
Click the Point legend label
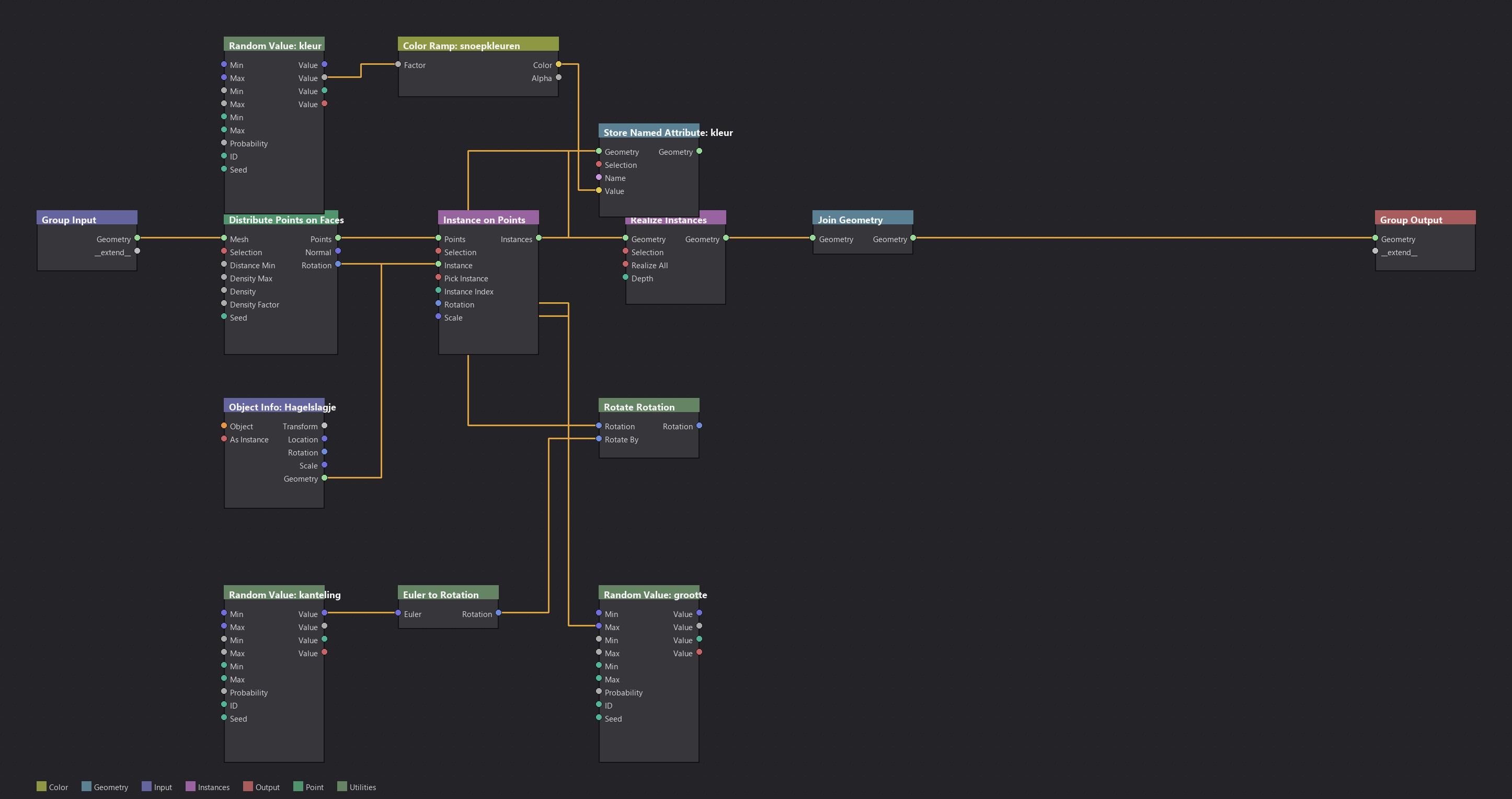[315, 787]
